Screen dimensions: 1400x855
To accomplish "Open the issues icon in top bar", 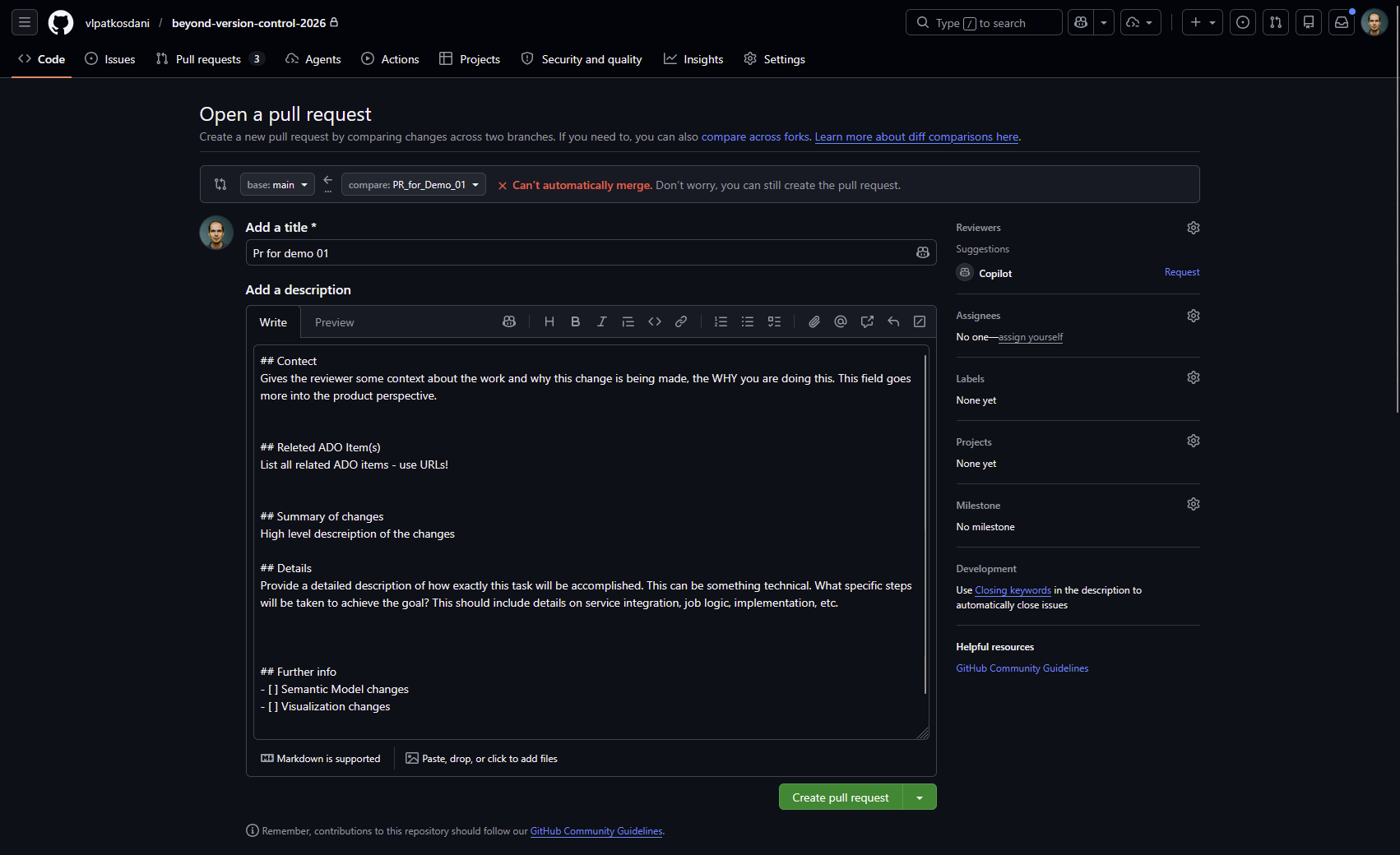I will 1243,22.
